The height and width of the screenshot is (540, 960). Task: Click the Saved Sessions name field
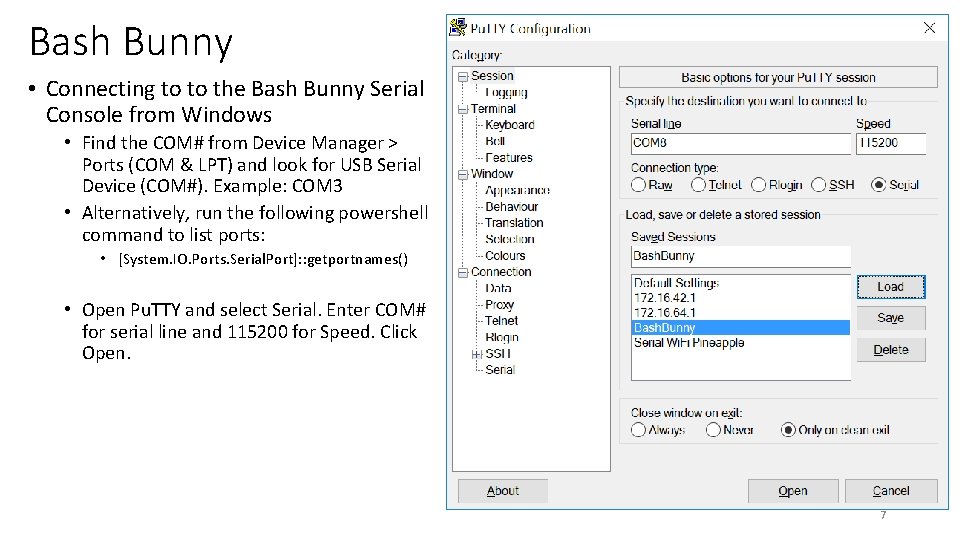741,257
